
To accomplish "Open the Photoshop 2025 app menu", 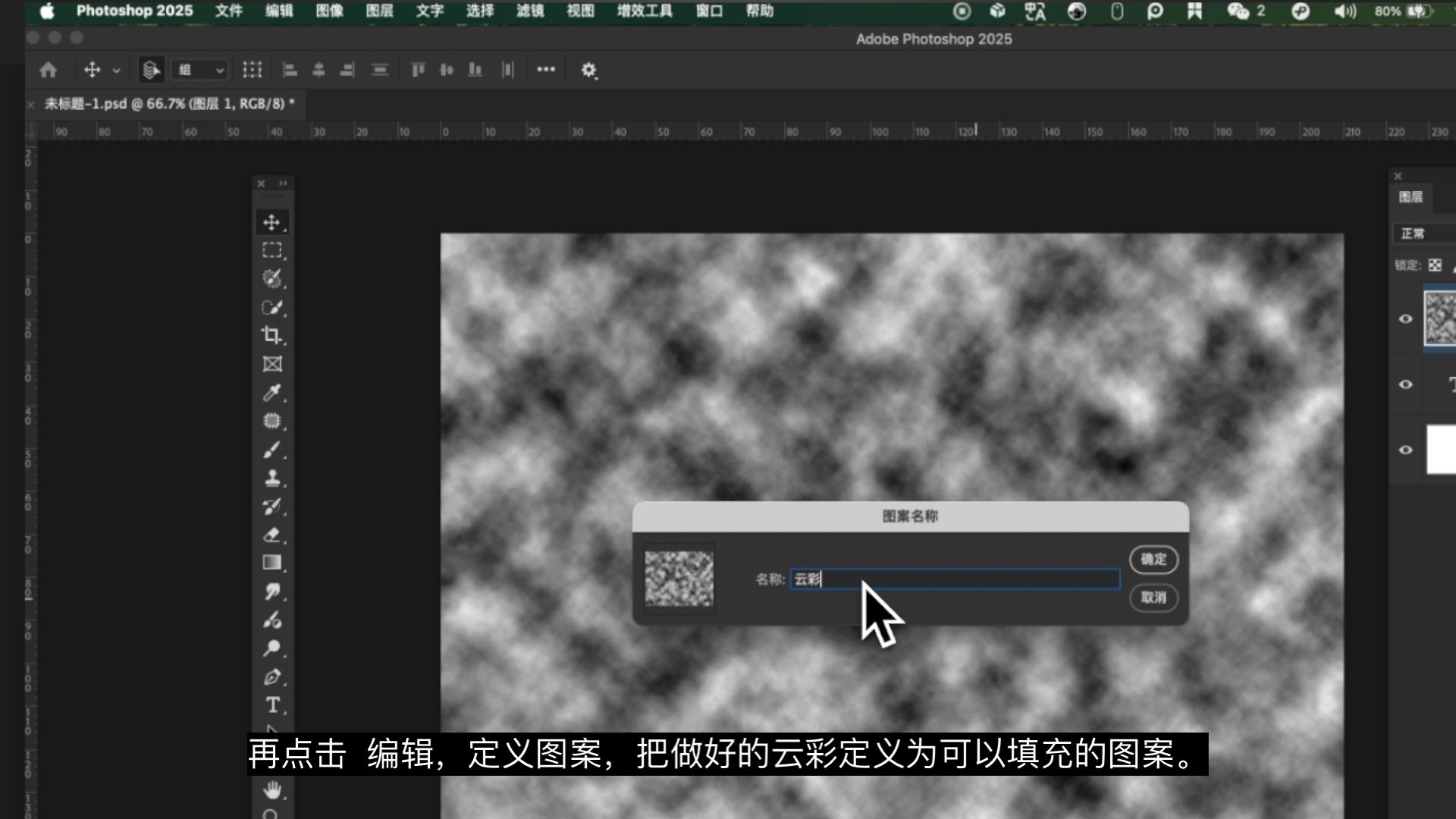I will 134,11.
